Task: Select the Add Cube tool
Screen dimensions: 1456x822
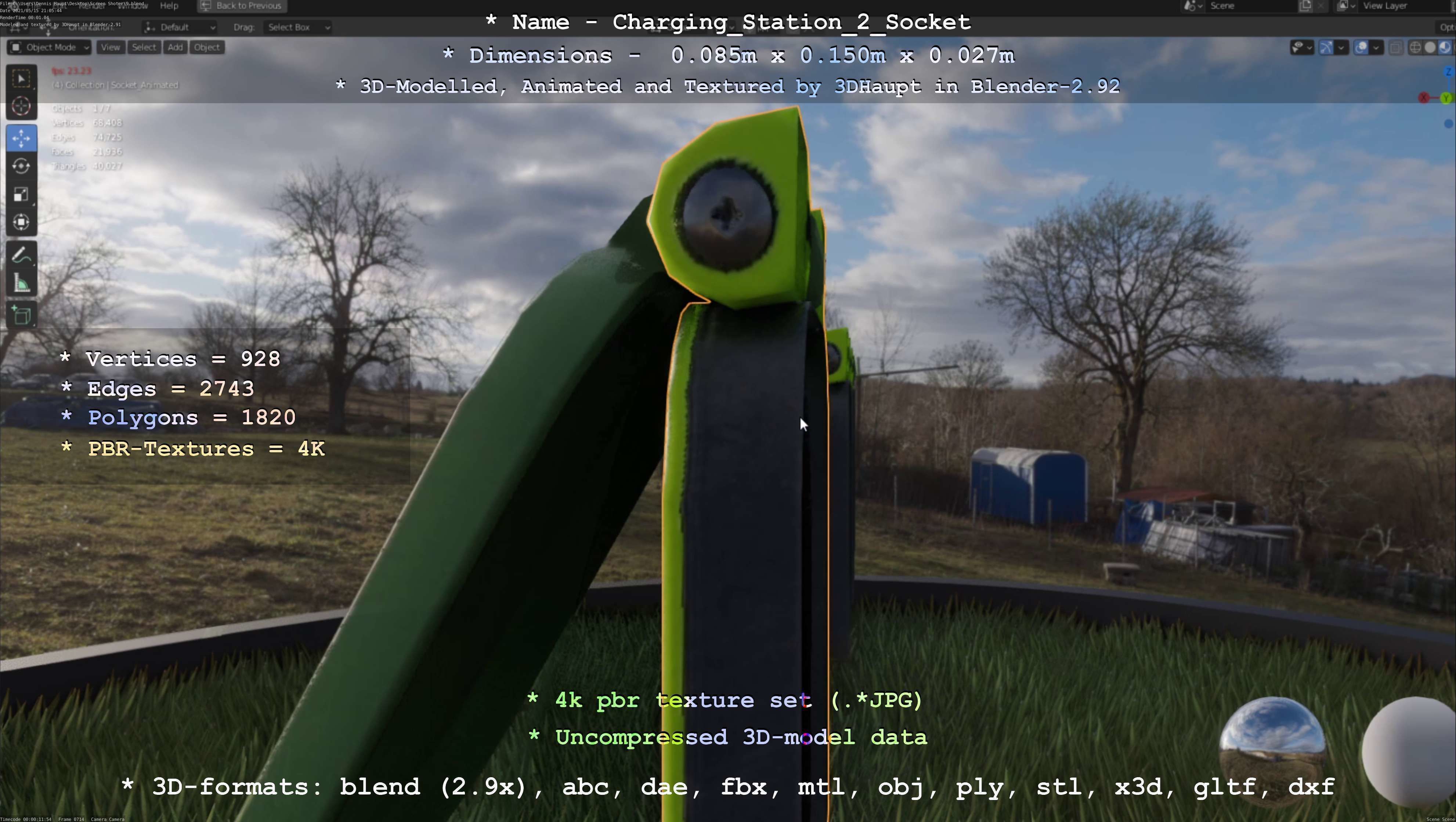Action: pyautogui.click(x=21, y=315)
